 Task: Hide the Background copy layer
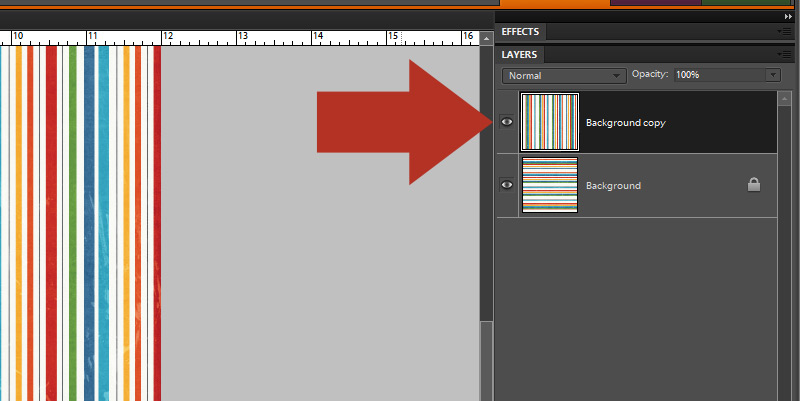(507, 122)
